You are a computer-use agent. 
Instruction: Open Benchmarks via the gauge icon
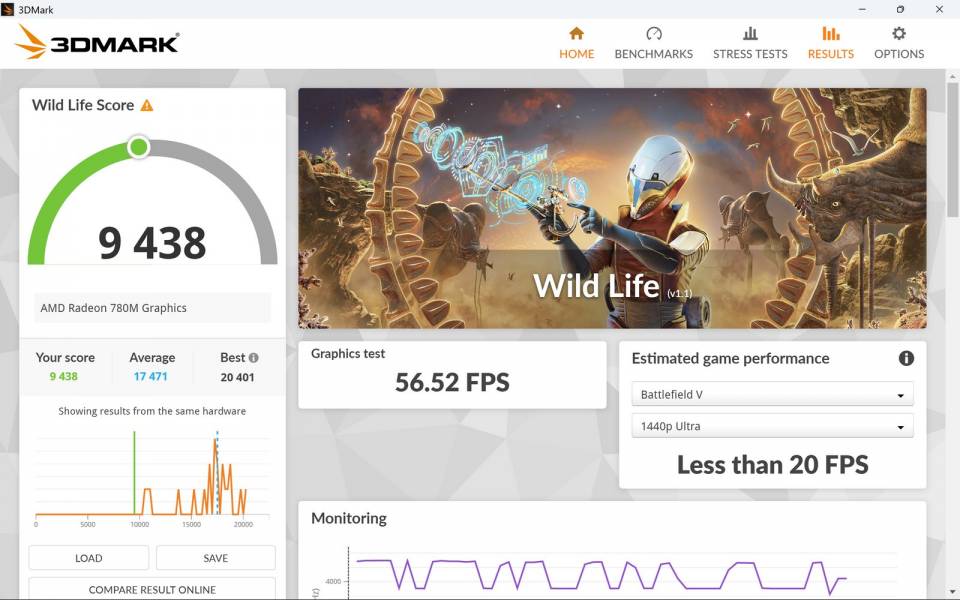(653, 33)
